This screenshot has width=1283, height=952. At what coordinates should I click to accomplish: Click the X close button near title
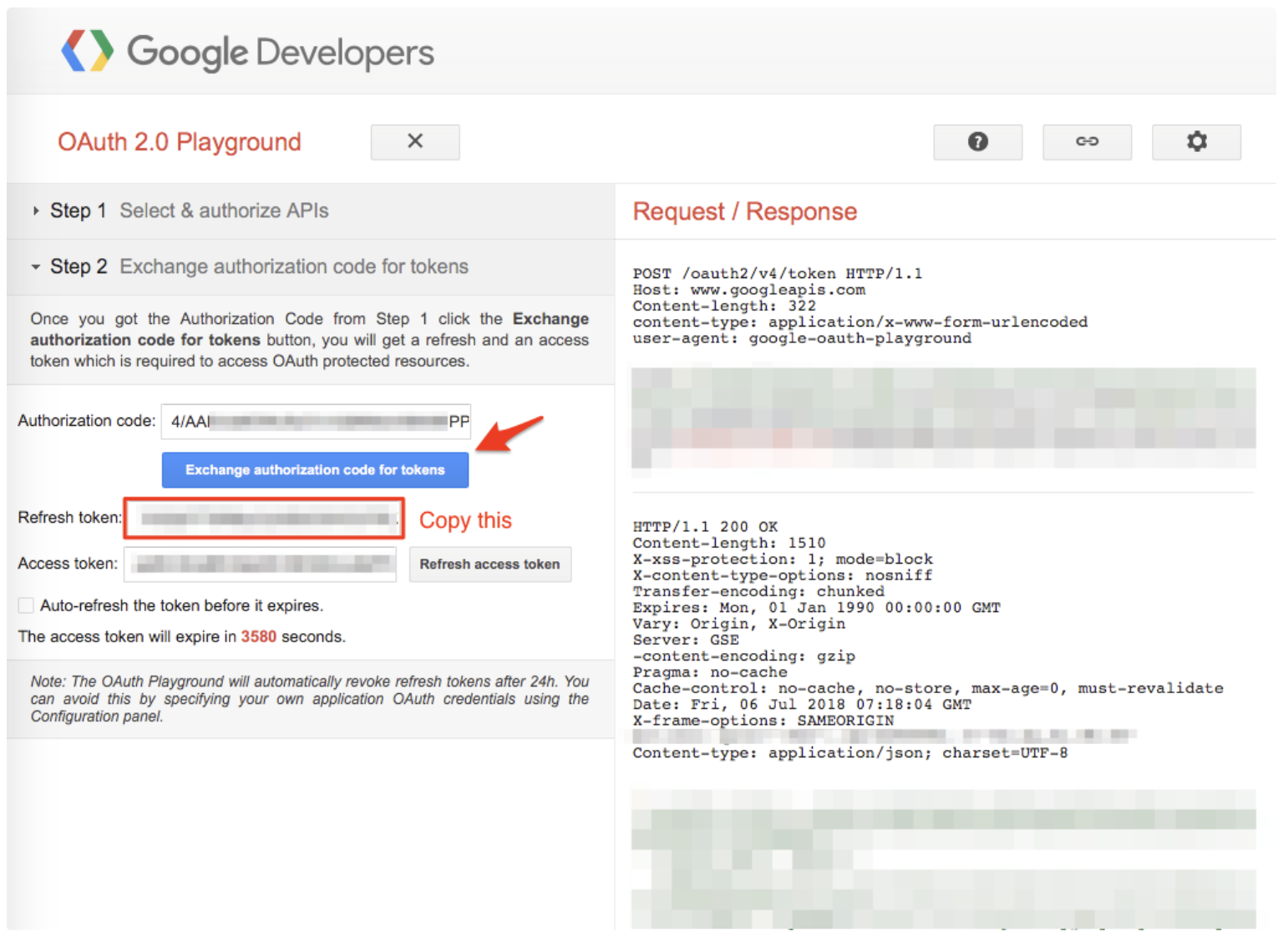pyautogui.click(x=415, y=142)
